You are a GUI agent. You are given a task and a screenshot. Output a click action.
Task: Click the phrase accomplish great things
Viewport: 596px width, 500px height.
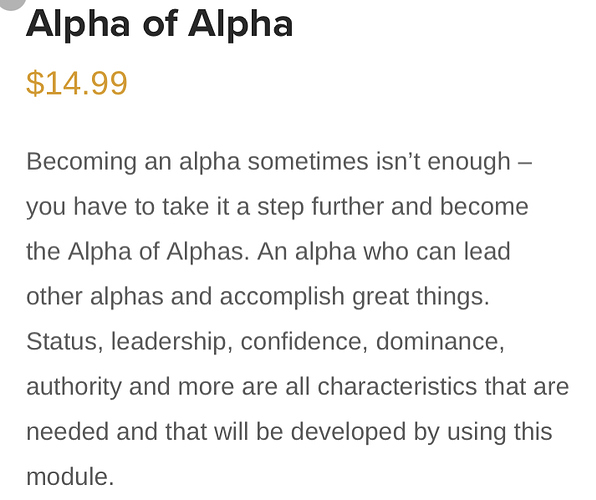click(x=355, y=297)
